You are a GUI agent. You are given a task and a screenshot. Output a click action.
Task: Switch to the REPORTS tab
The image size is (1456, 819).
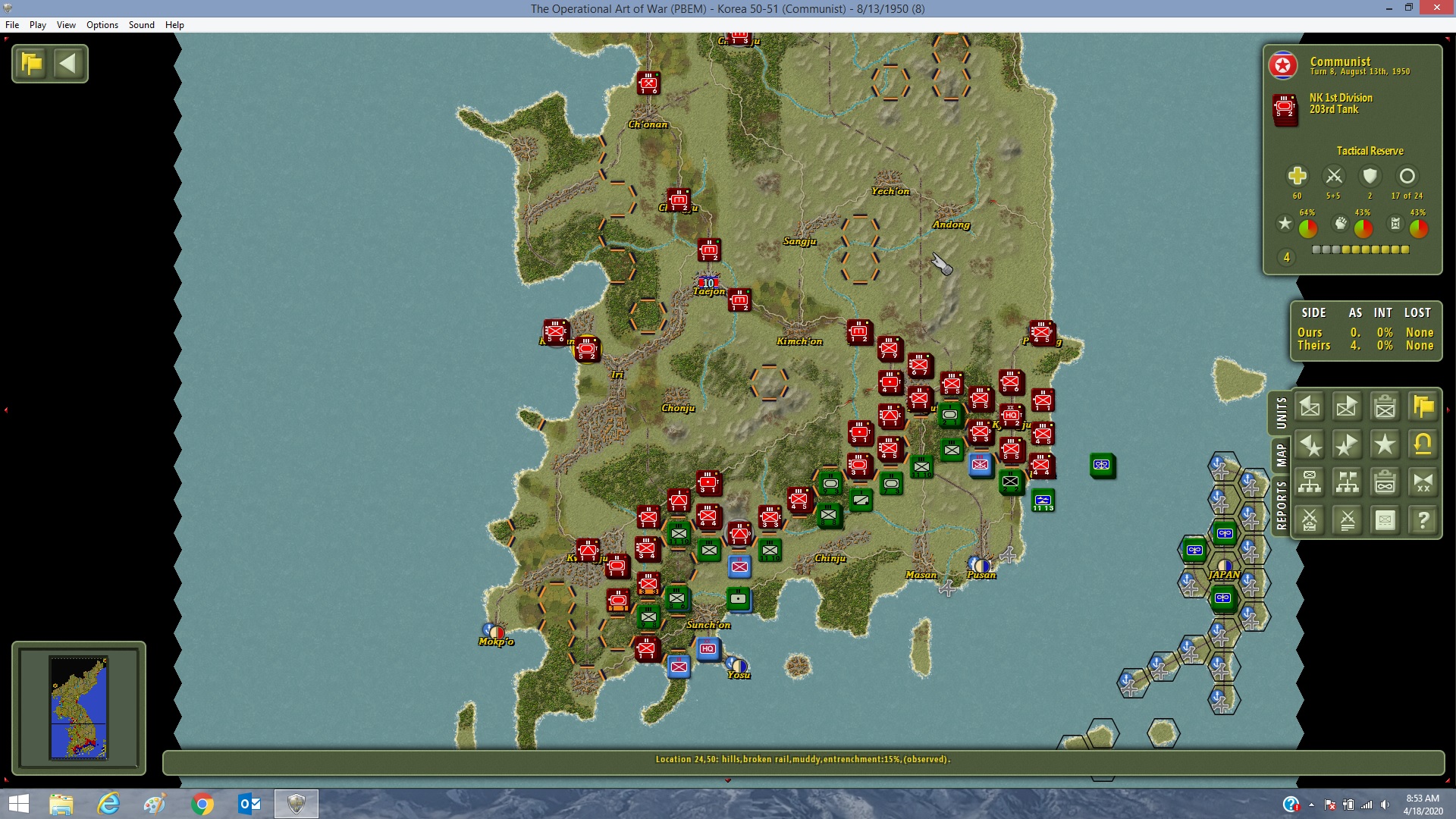[1281, 505]
